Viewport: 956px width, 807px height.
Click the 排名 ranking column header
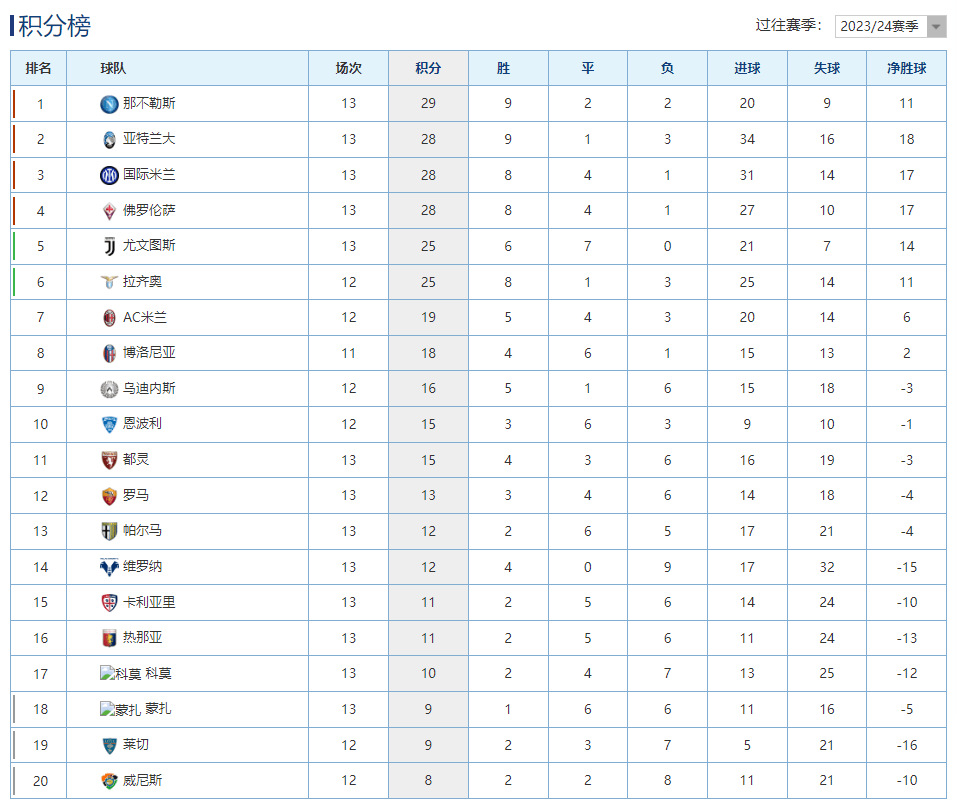coord(39,69)
